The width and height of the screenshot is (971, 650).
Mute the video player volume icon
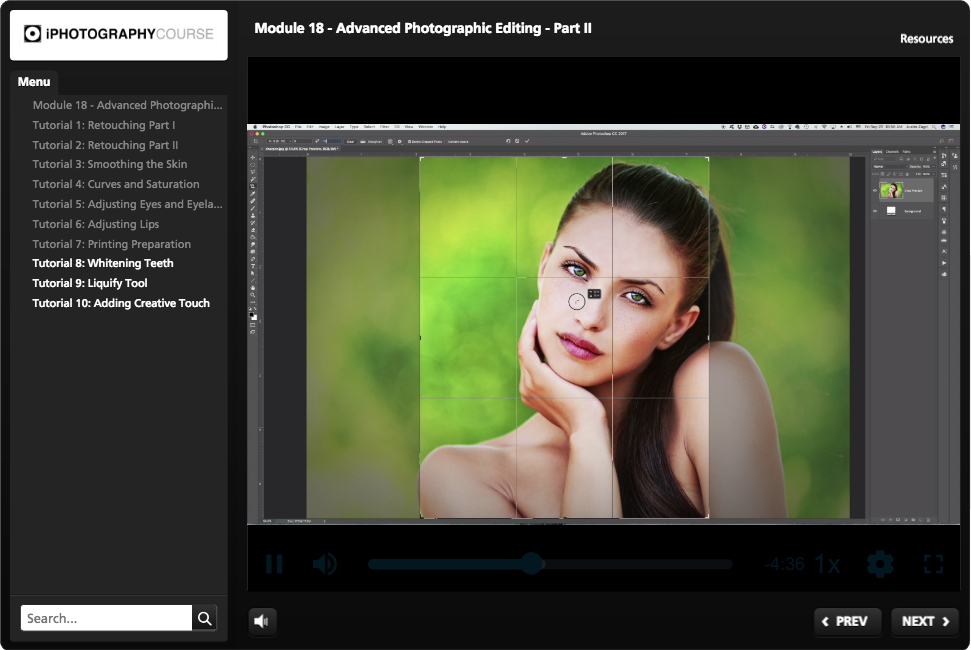pyautogui.click(x=324, y=564)
